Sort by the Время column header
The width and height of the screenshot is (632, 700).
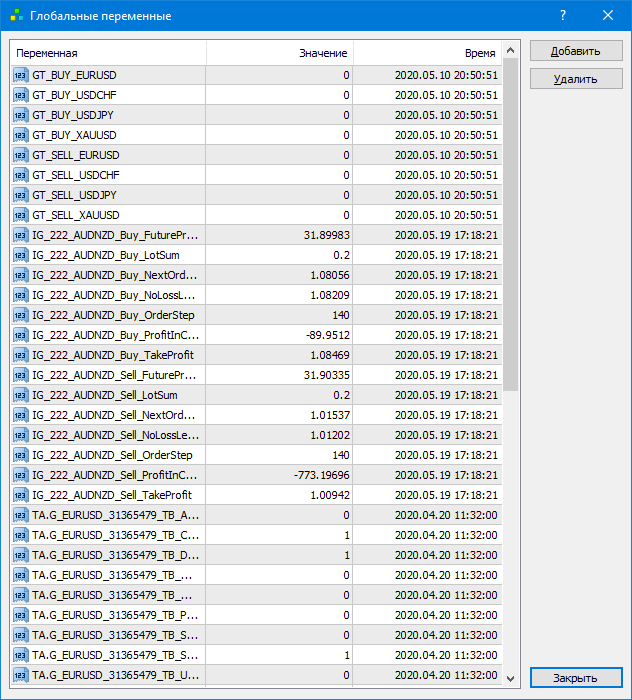pos(428,53)
